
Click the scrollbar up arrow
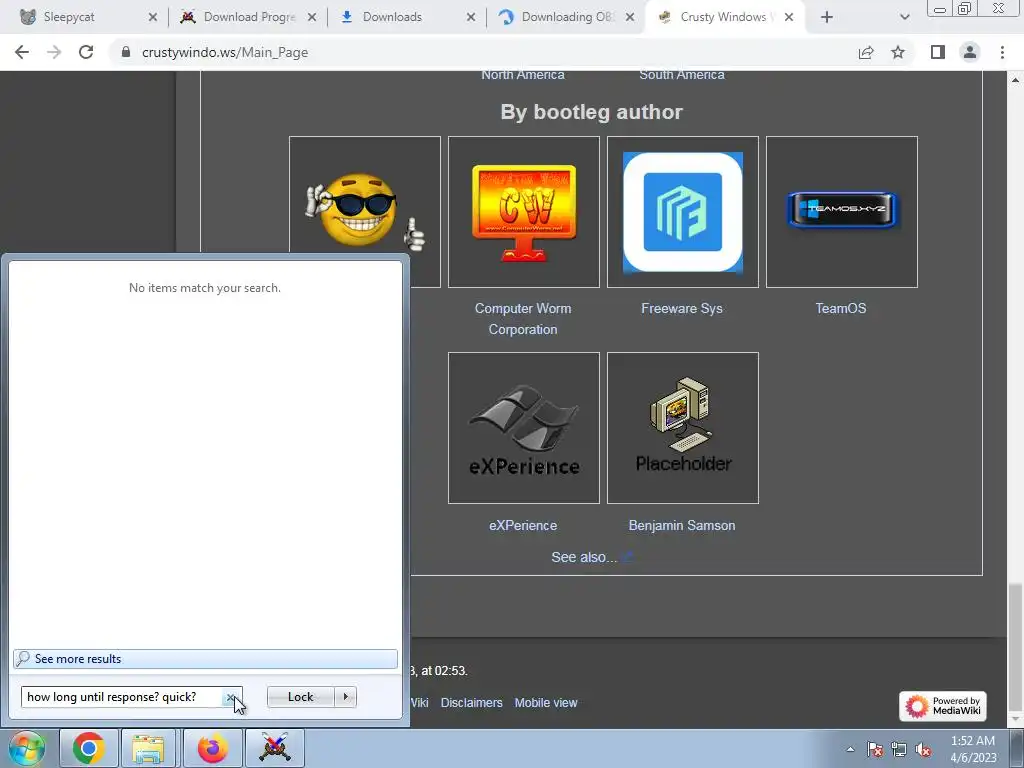(x=1015, y=80)
